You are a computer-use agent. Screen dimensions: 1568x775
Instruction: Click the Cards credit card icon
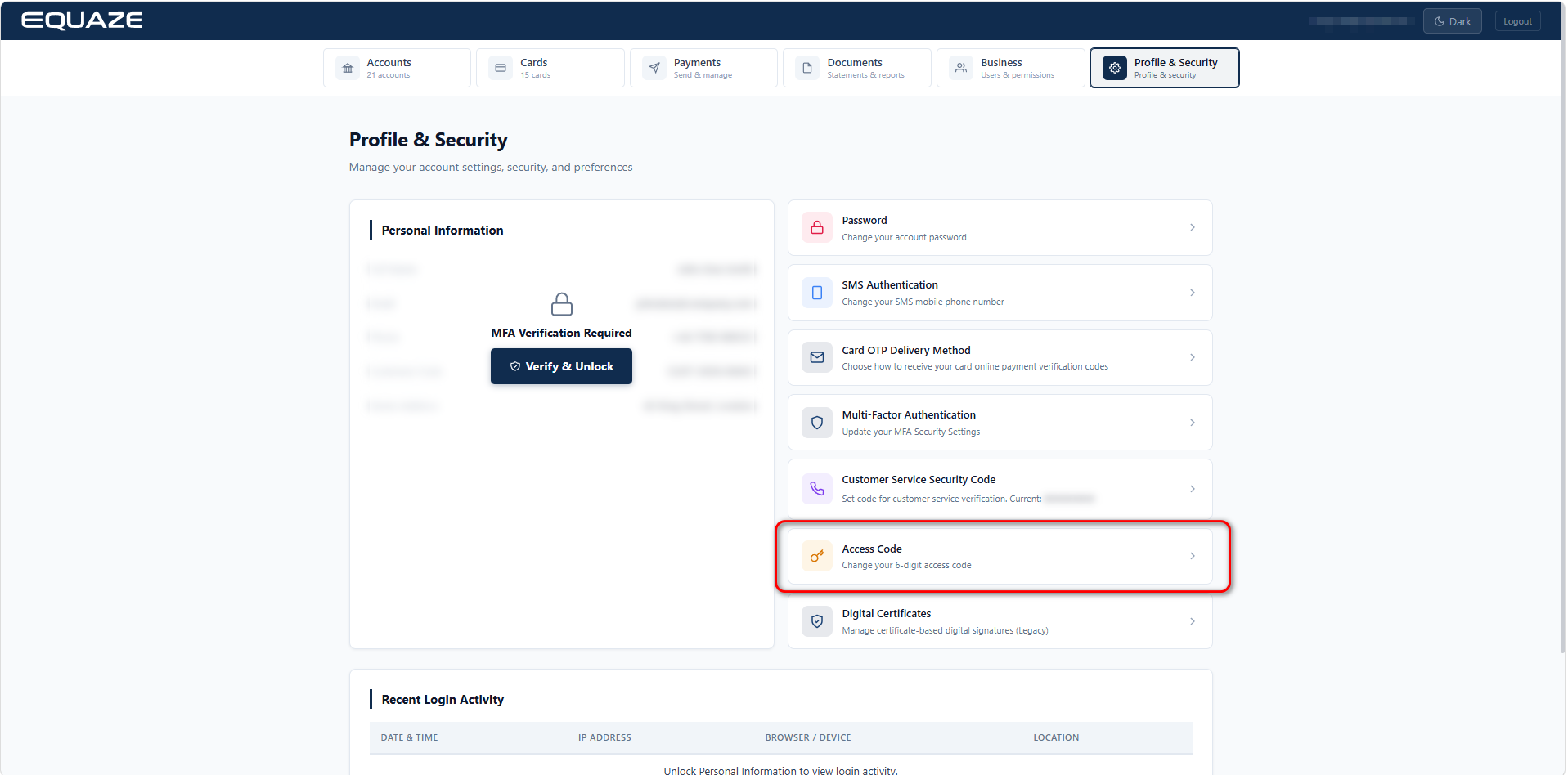pos(501,68)
